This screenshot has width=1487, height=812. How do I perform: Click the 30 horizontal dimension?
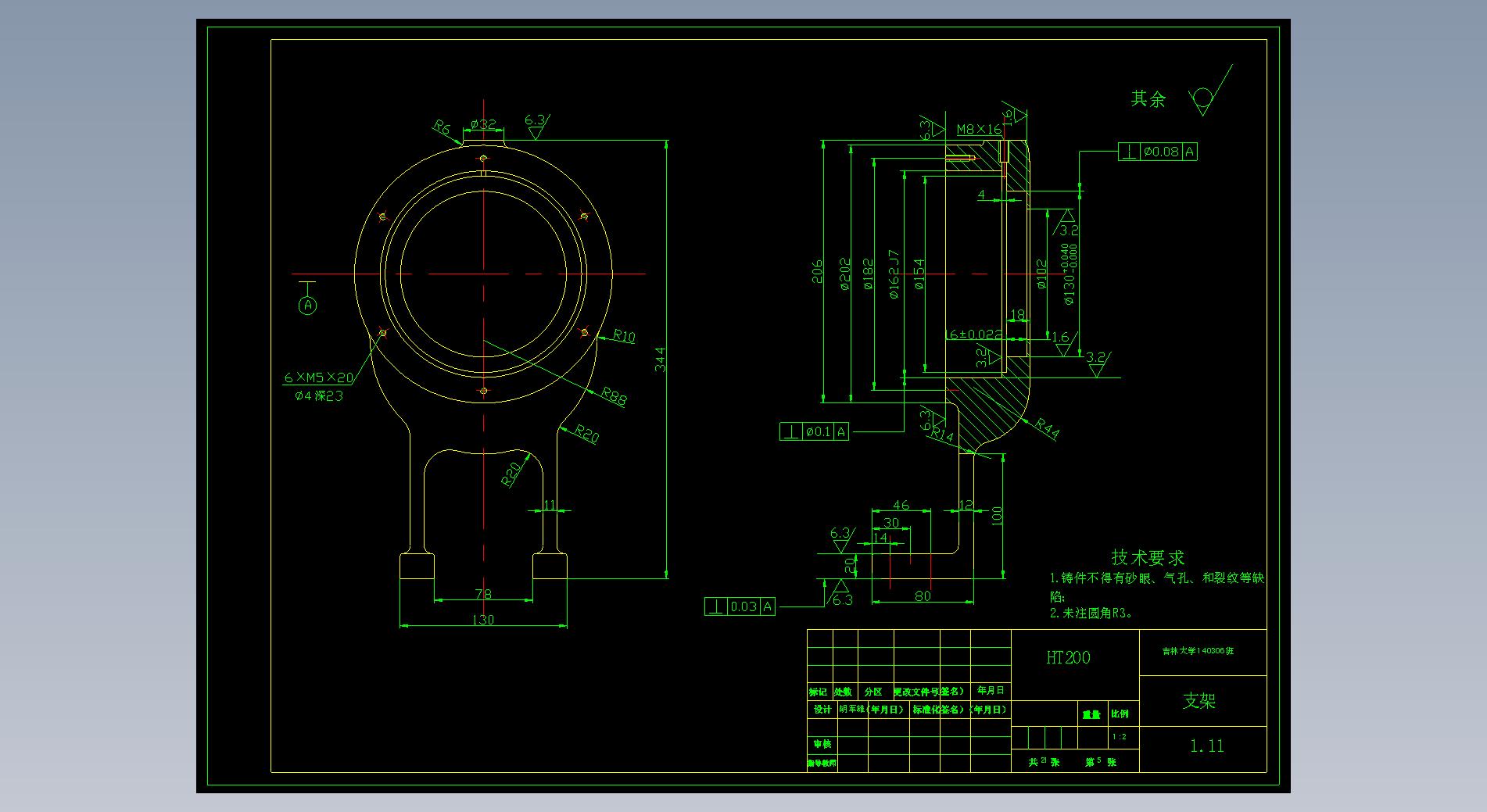[x=891, y=523]
